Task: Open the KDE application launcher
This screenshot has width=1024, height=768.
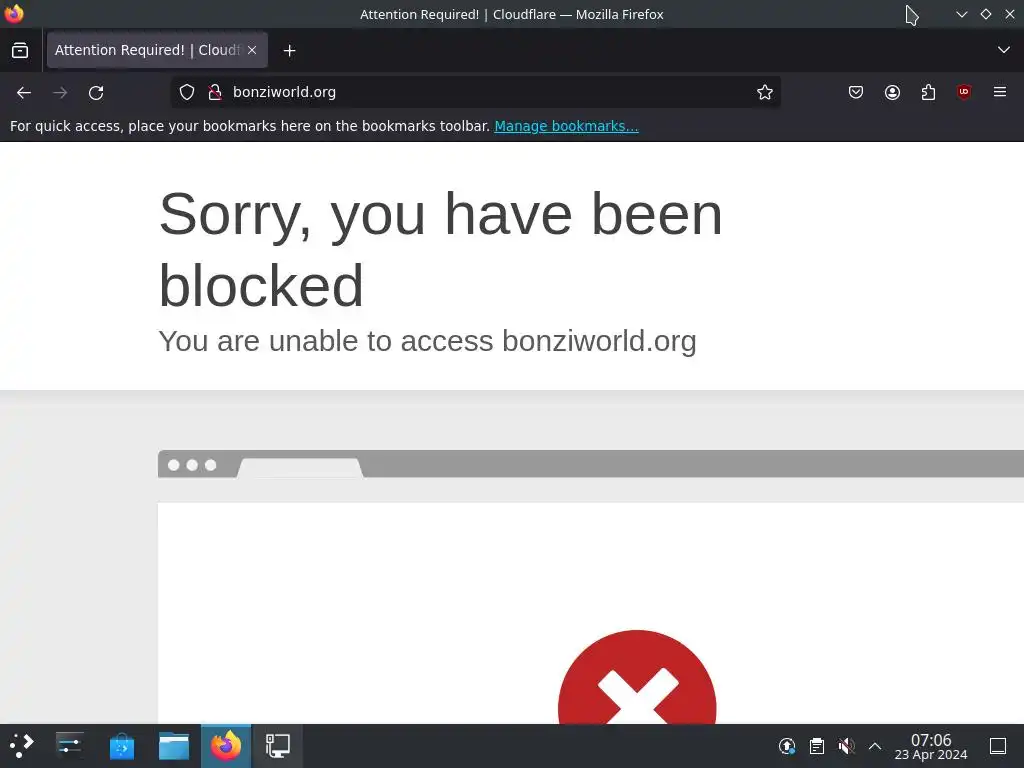Action: [22, 746]
